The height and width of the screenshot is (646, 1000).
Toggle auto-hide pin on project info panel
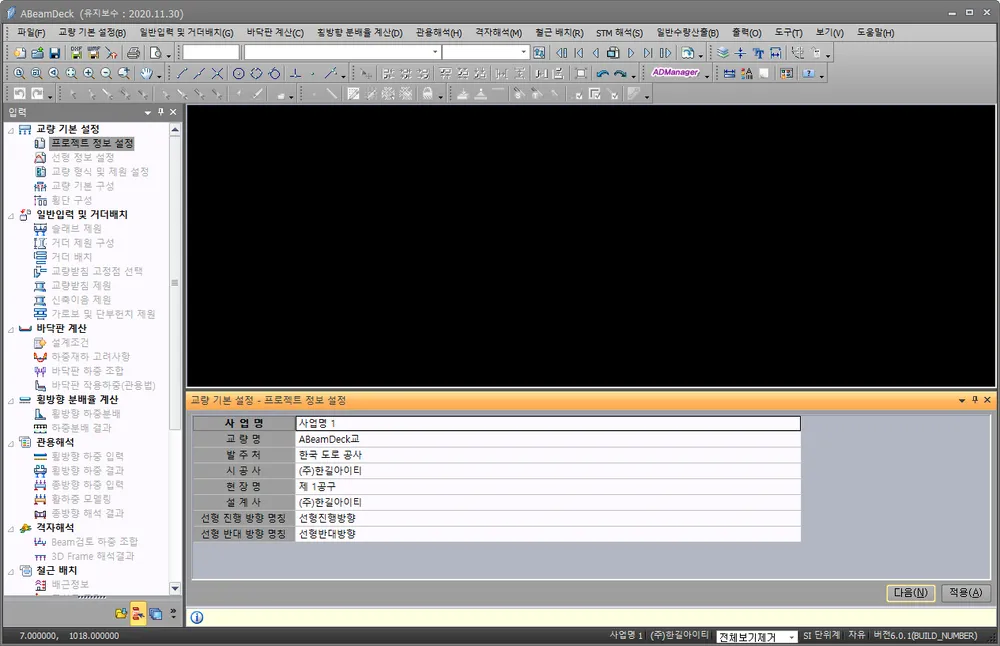(974, 400)
